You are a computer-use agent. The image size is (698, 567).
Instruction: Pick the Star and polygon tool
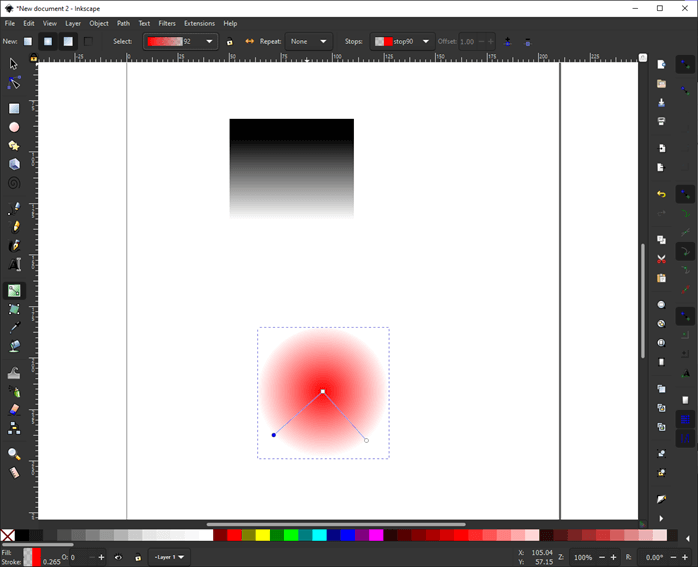14,146
